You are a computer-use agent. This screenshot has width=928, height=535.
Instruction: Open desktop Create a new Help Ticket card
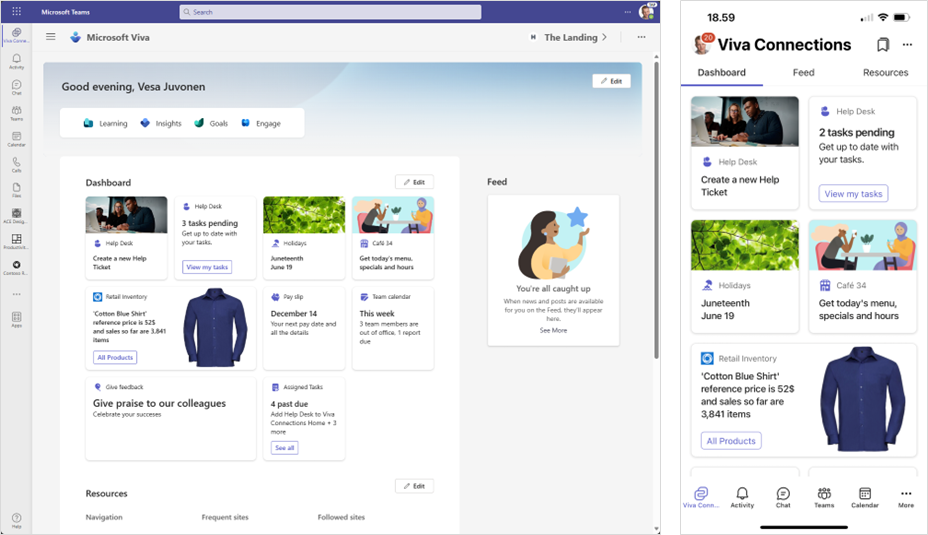point(126,238)
